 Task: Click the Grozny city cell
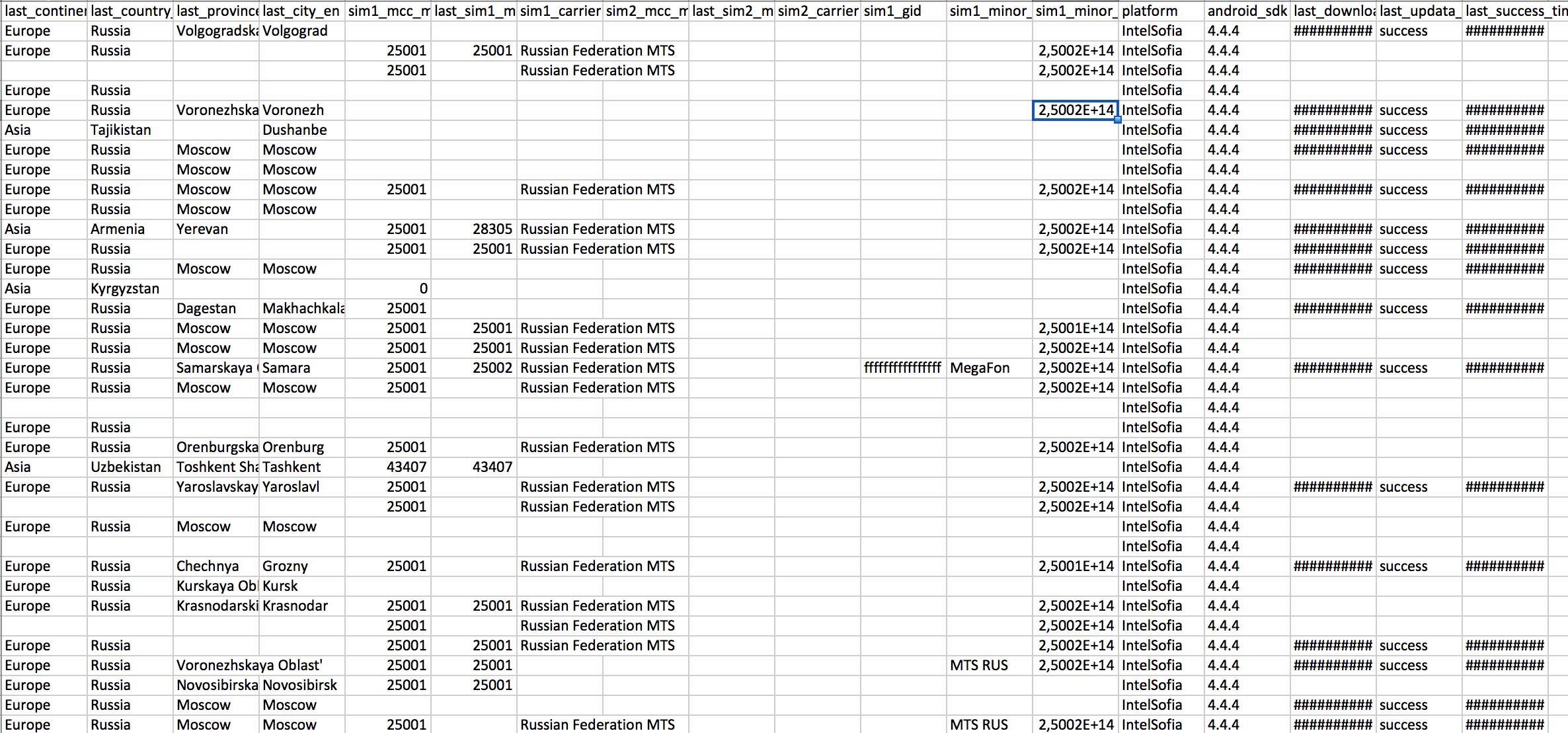tap(302, 566)
